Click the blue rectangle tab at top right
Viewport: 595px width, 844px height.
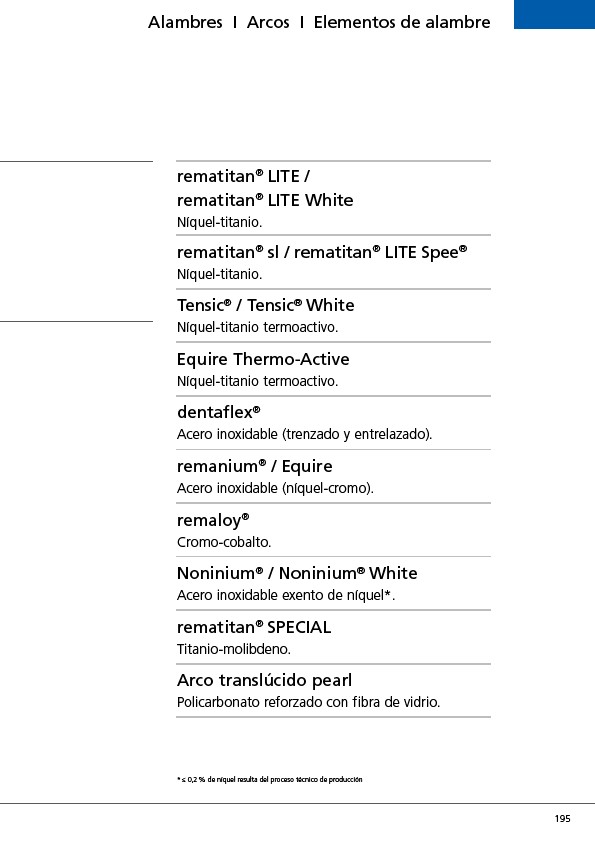tap(554, 15)
